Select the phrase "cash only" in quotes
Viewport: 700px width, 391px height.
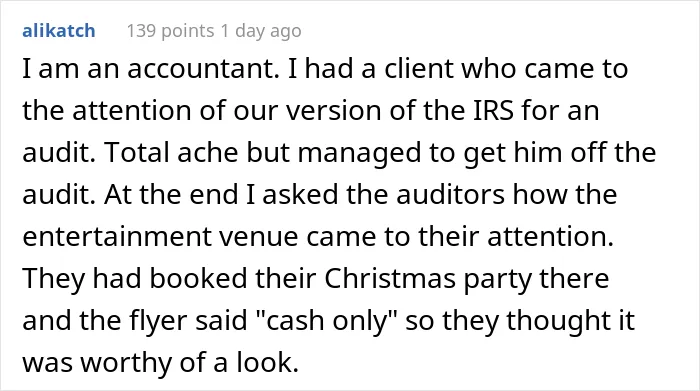(x=326, y=320)
